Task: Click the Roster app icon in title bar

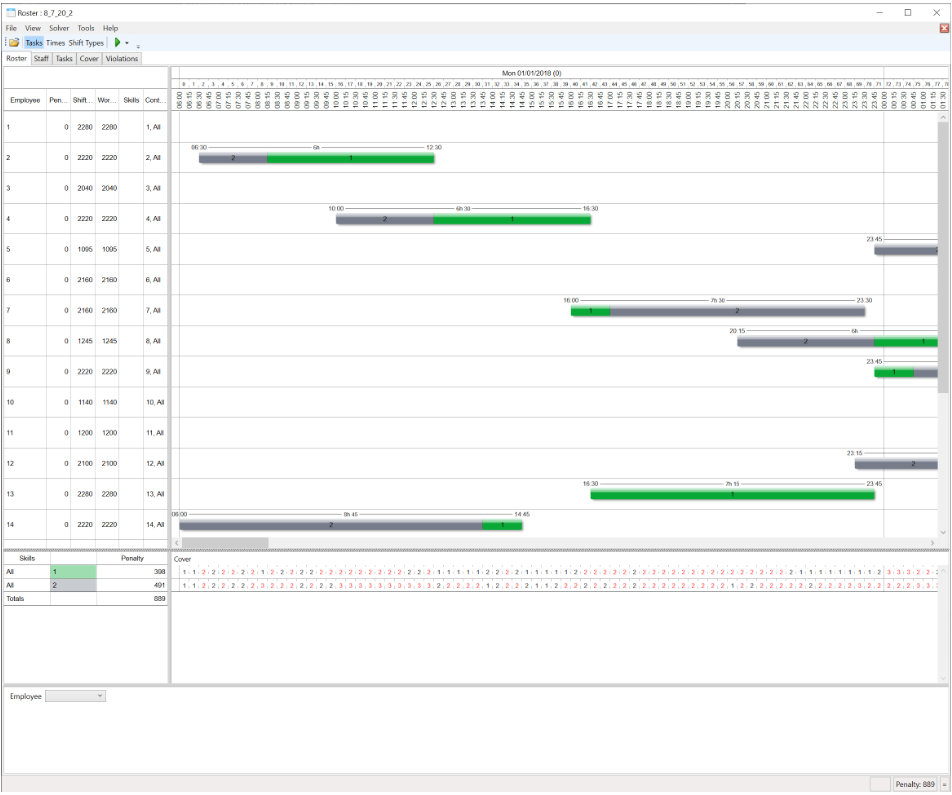Action: [10, 13]
